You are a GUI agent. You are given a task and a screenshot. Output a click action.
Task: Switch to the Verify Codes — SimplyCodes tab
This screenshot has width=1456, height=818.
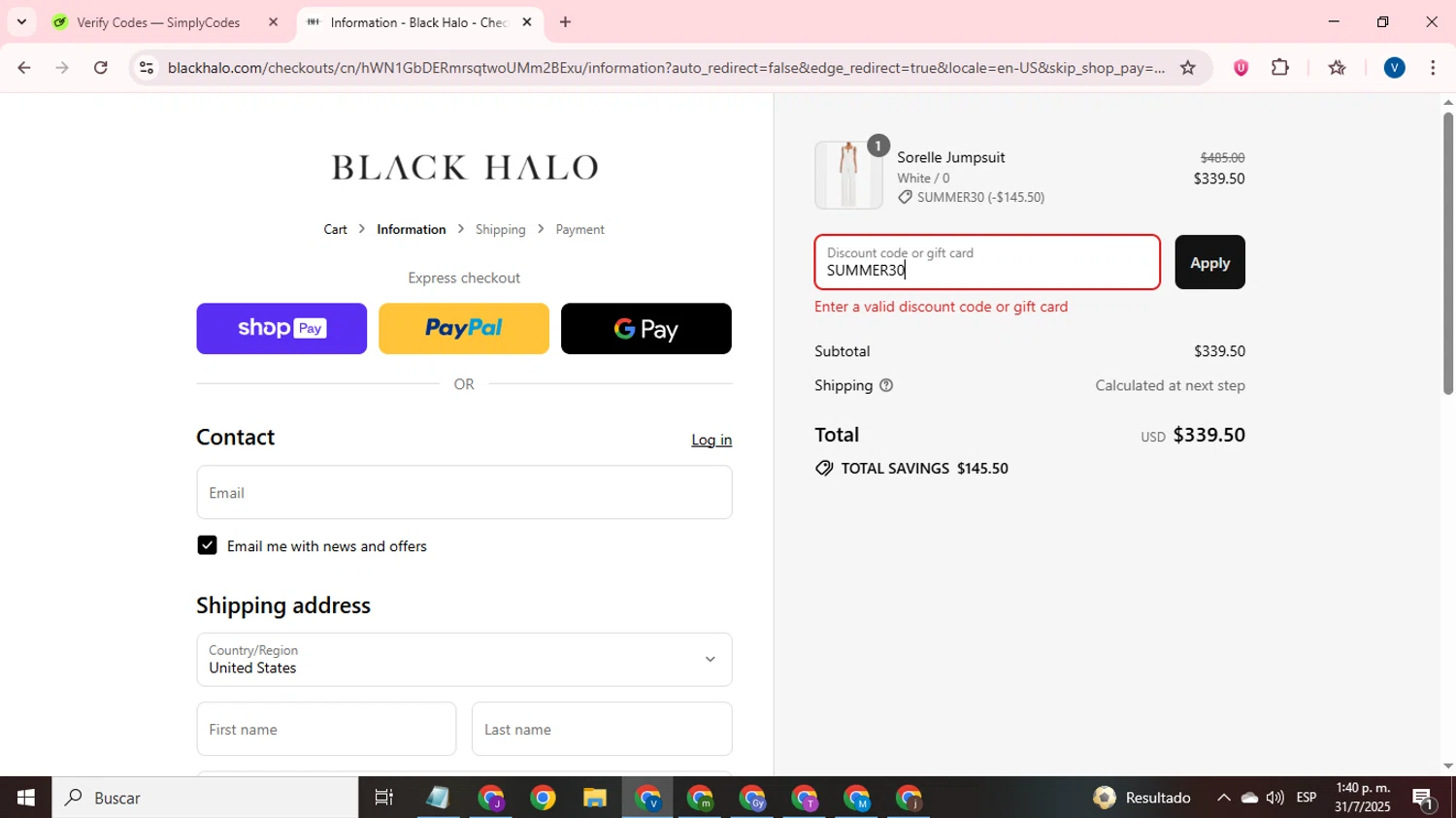[158, 22]
